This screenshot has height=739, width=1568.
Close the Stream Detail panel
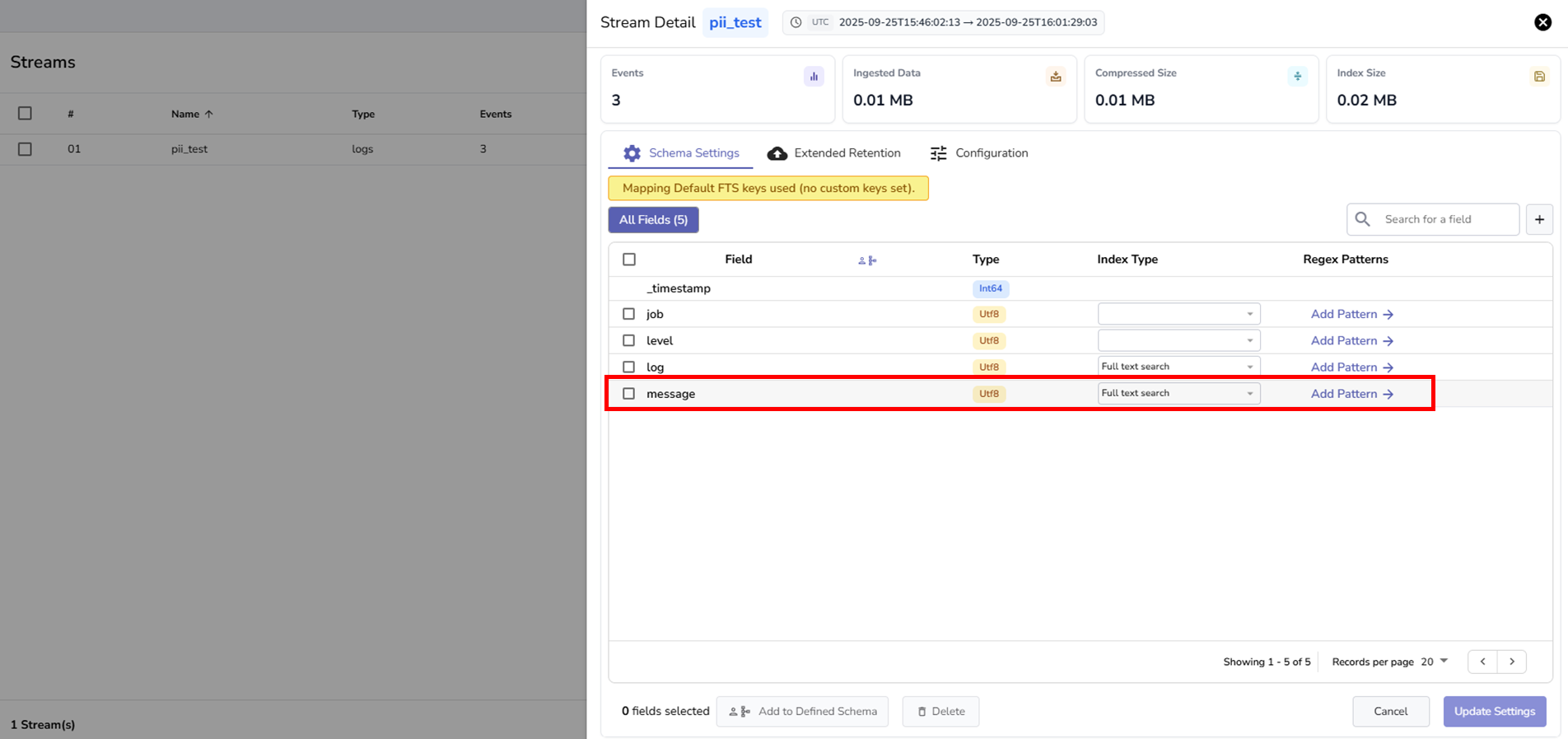coord(1542,22)
